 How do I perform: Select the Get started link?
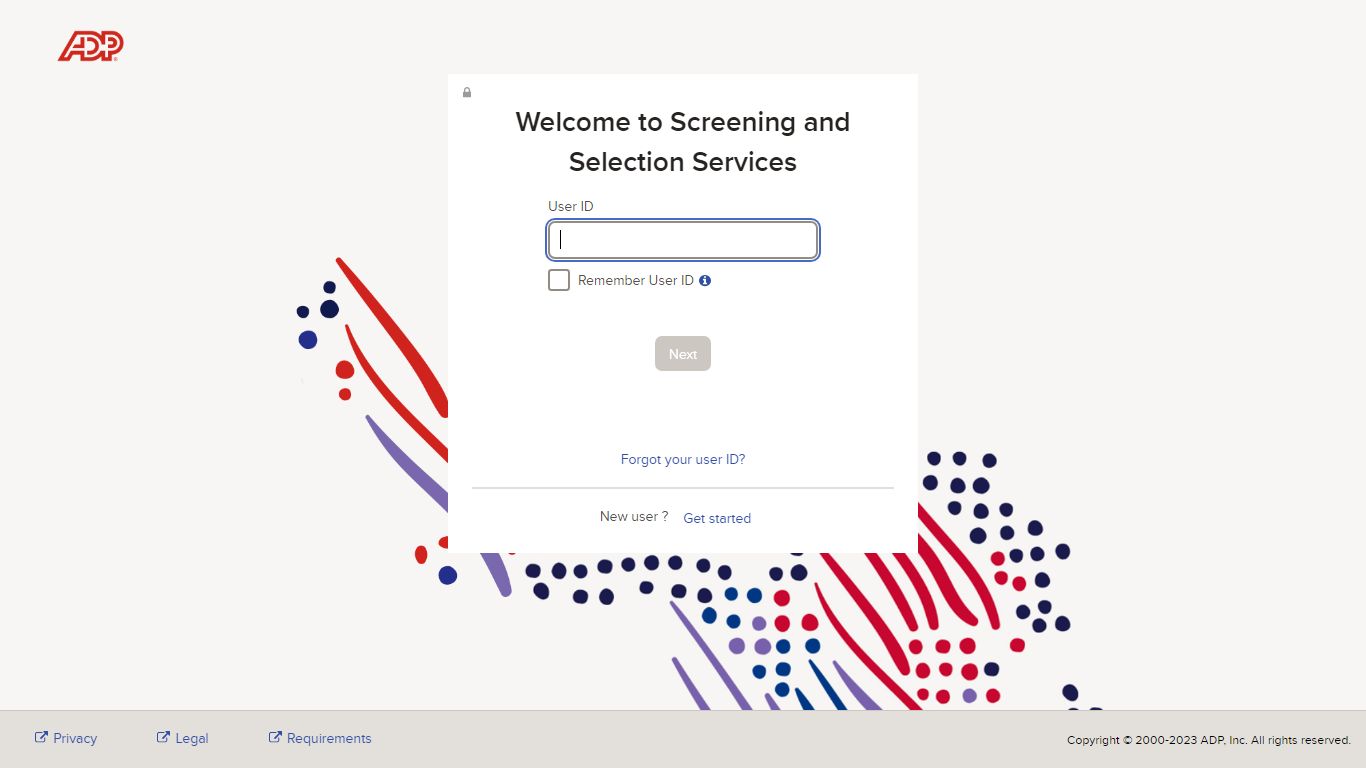pos(717,518)
